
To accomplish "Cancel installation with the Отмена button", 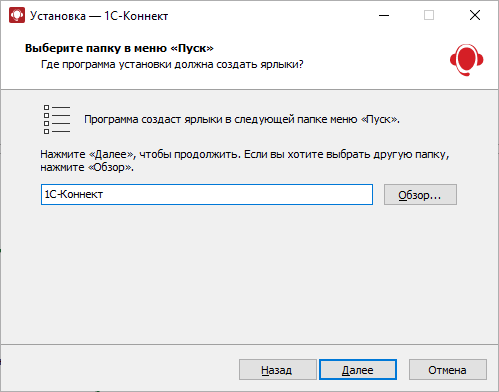I will [448, 370].
